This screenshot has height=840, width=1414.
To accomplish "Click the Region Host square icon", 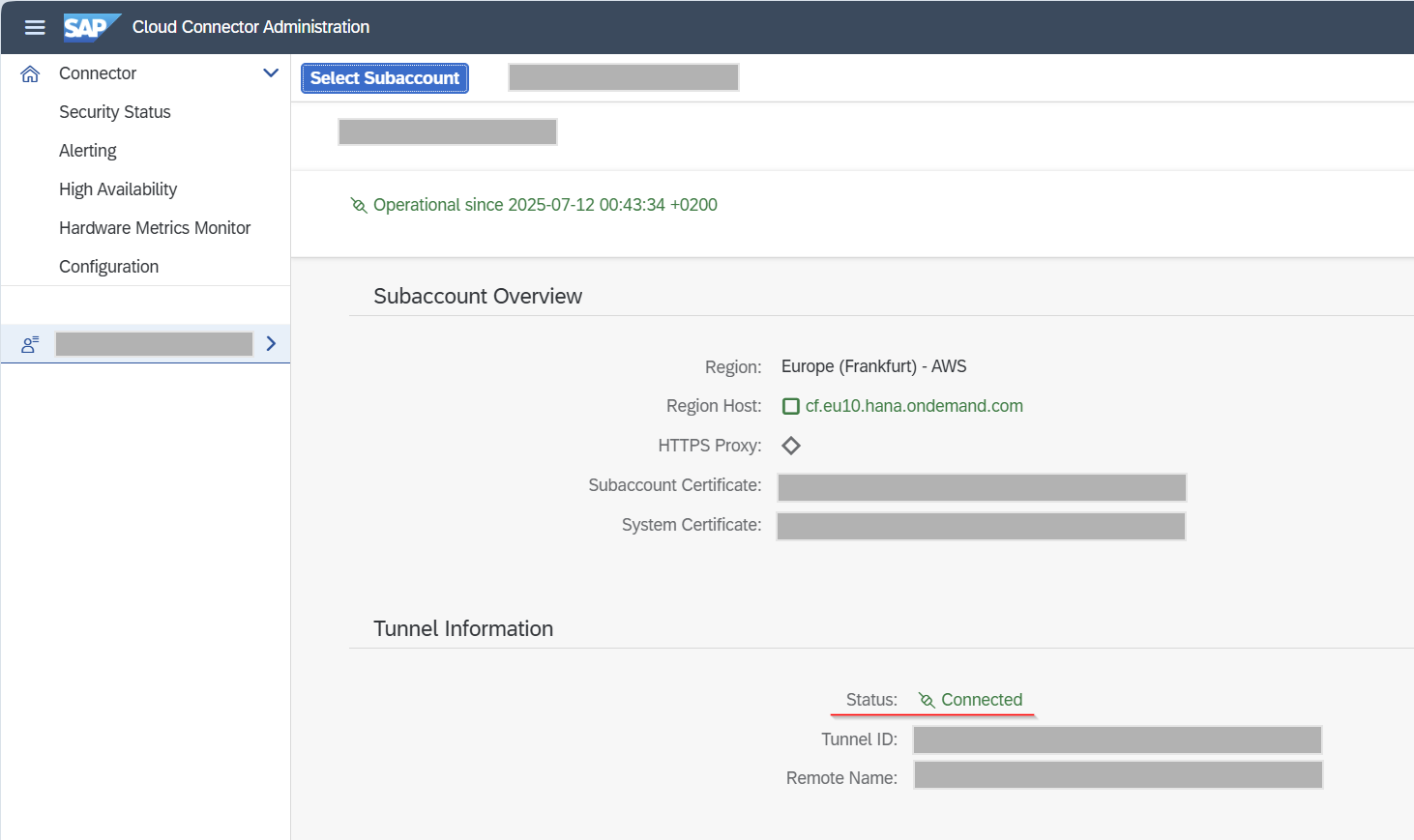I will pos(791,406).
